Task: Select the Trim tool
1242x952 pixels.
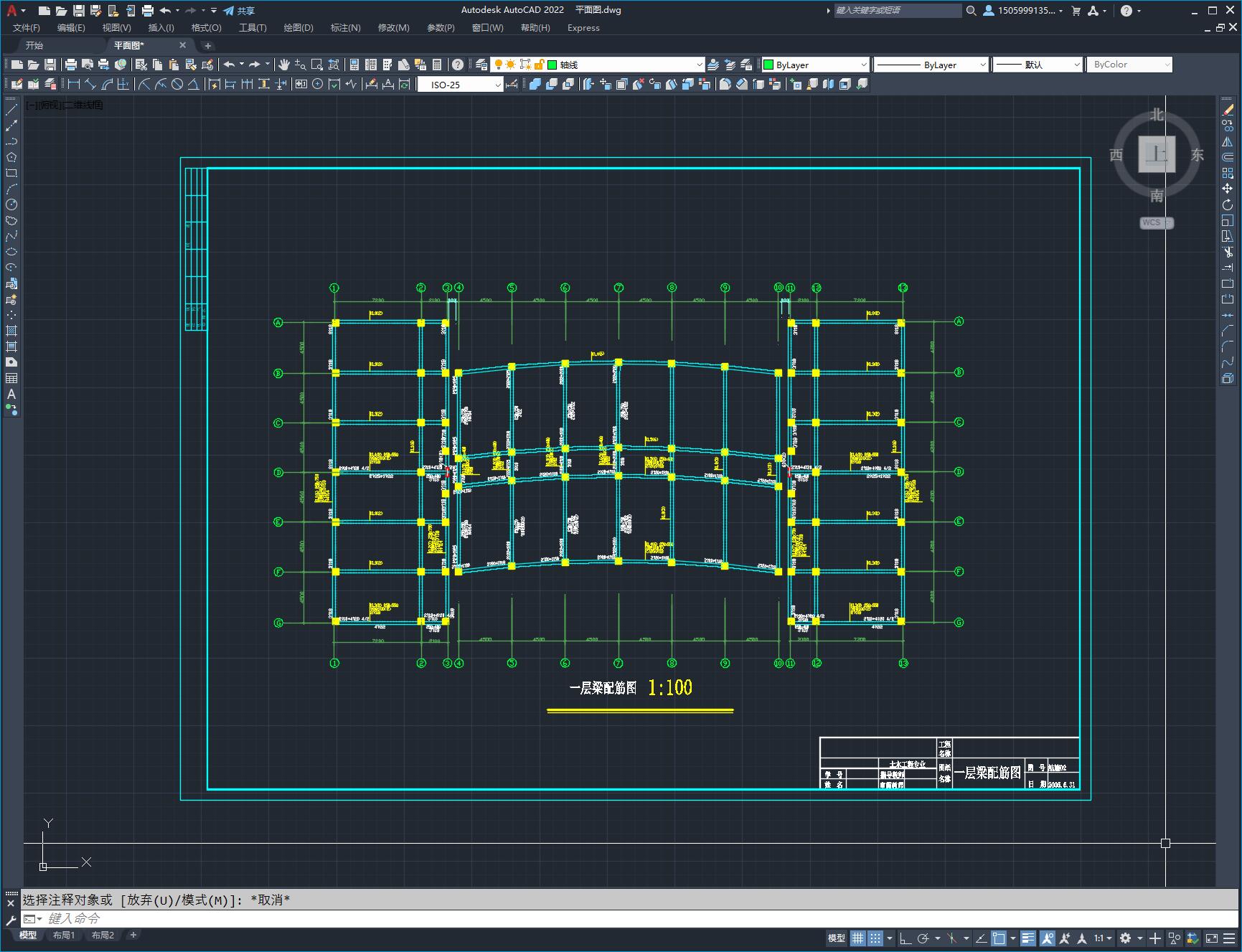Action: click(x=1228, y=252)
